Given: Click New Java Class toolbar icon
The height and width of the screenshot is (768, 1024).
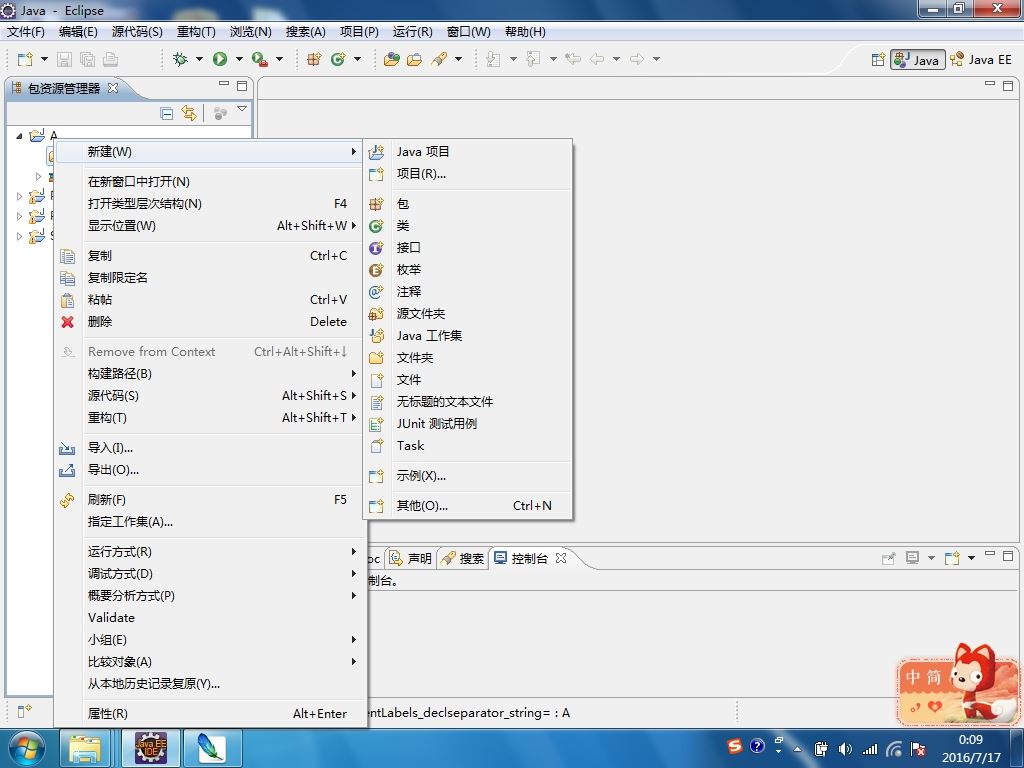Looking at the screenshot, I should [338, 59].
